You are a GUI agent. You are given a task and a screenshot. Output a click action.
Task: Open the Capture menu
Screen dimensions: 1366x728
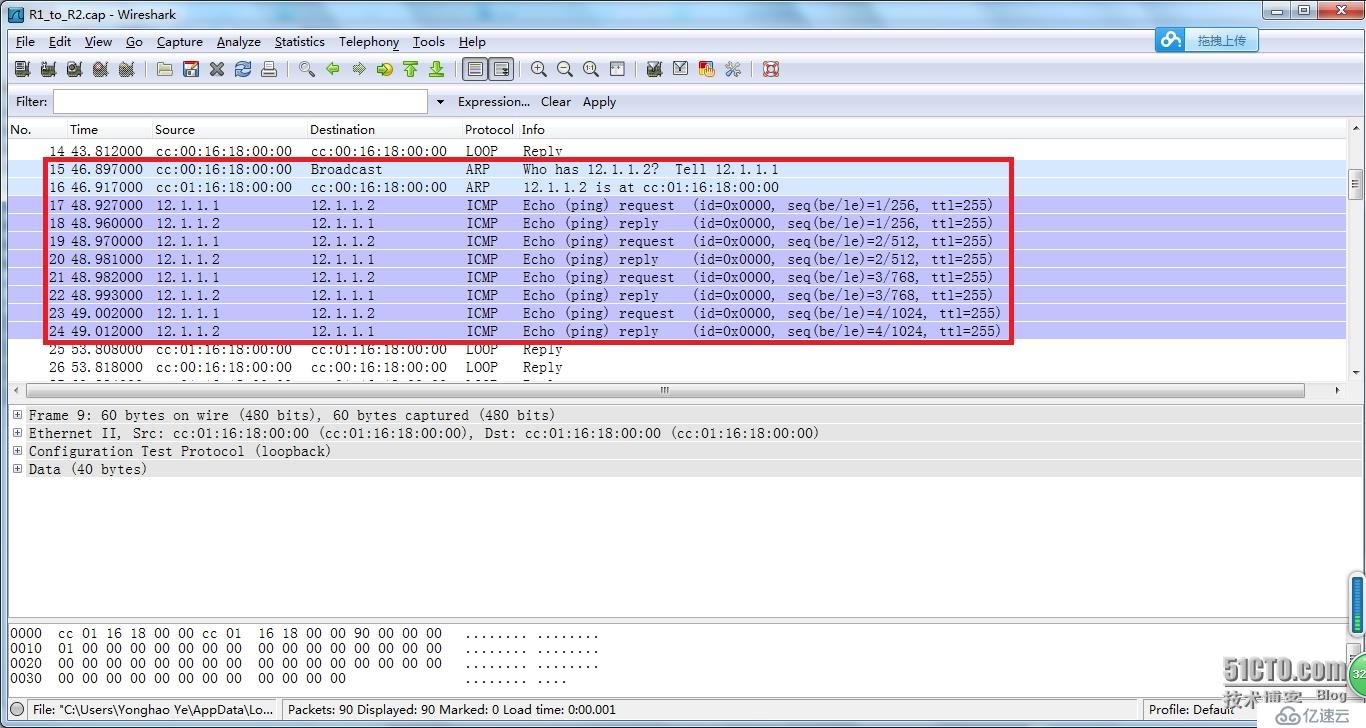coord(180,42)
